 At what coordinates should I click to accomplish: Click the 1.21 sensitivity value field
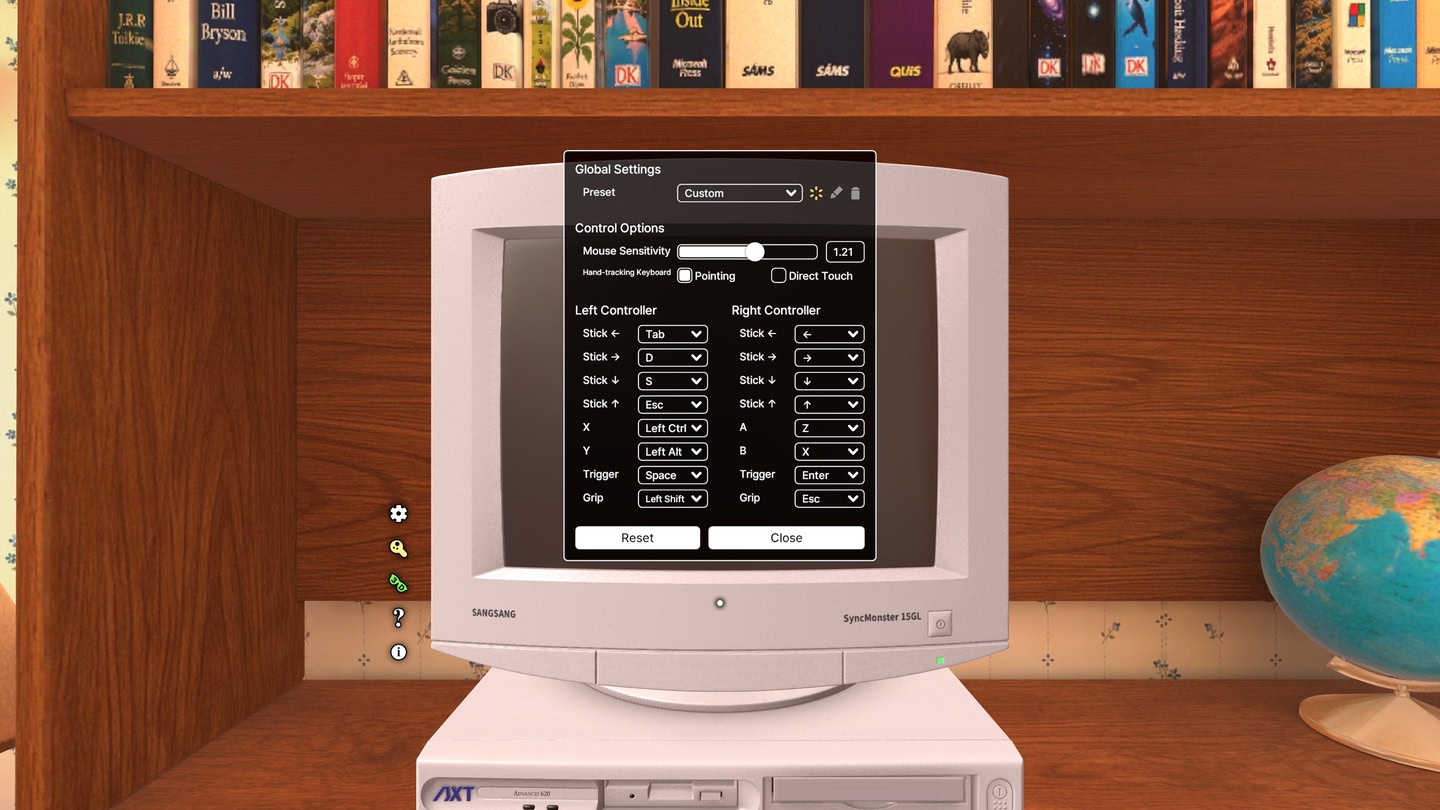844,252
